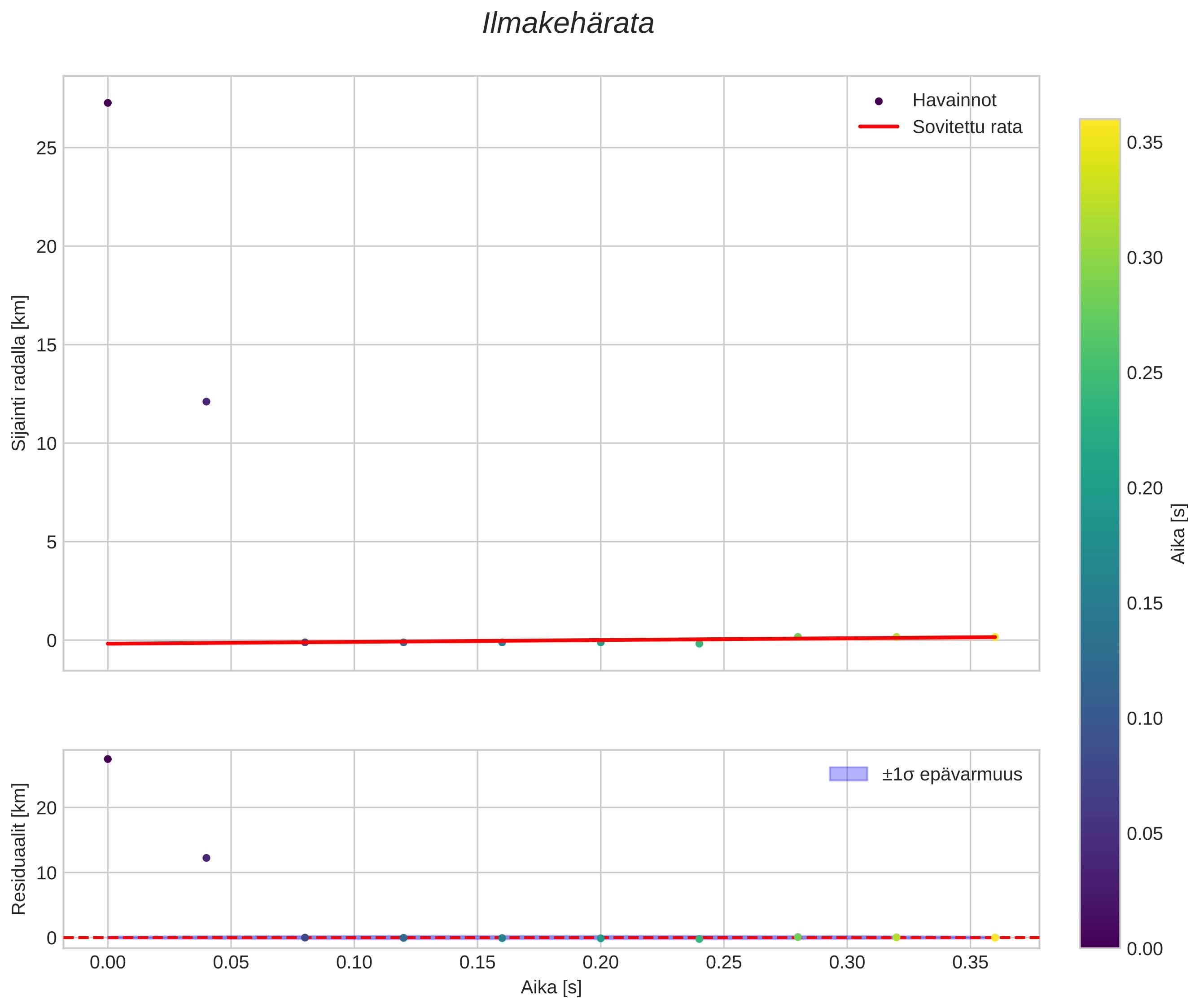1199x1008 pixels.
Task: Click the residual point near 27 km in lower plot
Action: pyautogui.click(x=107, y=759)
